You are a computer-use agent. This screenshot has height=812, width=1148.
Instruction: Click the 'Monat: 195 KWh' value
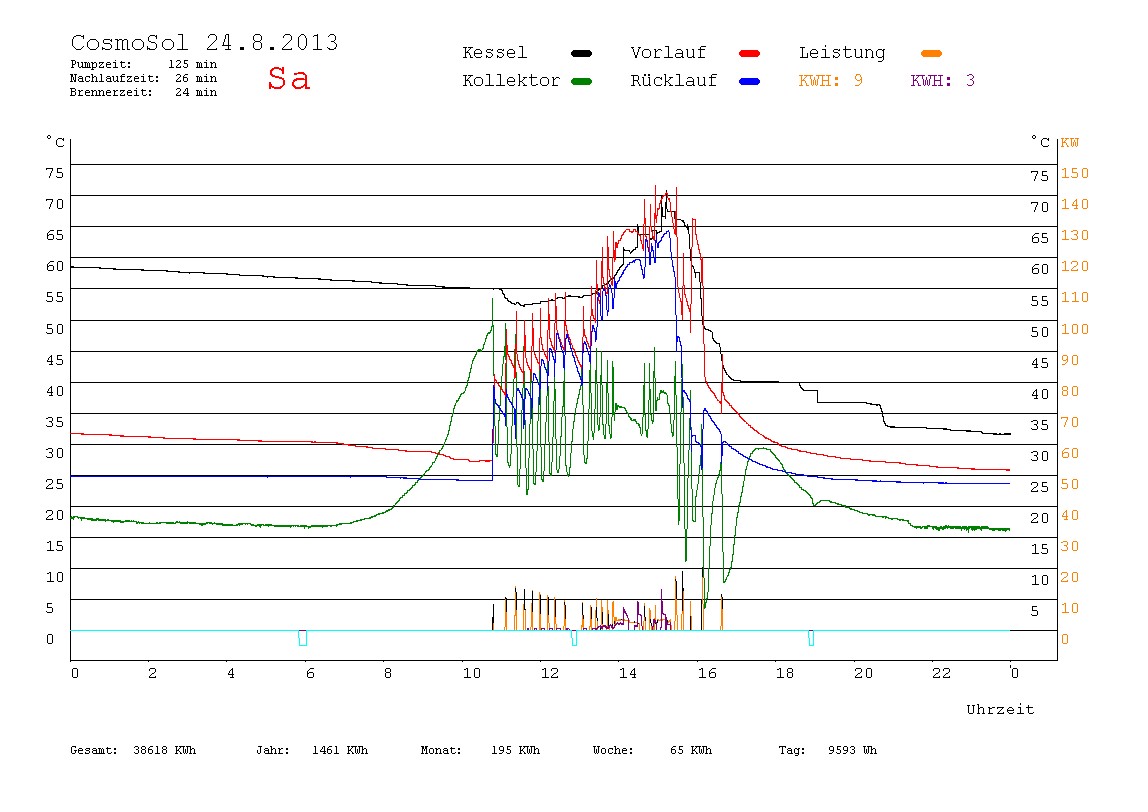pyautogui.click(x=480, y=750)
